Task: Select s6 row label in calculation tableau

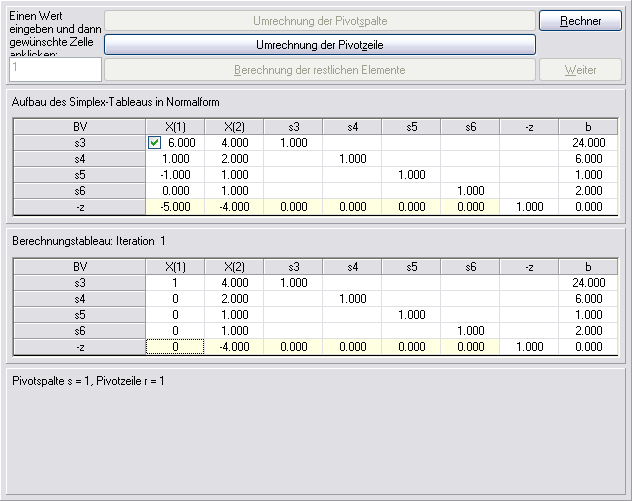Action: click(x=80, y=330)
